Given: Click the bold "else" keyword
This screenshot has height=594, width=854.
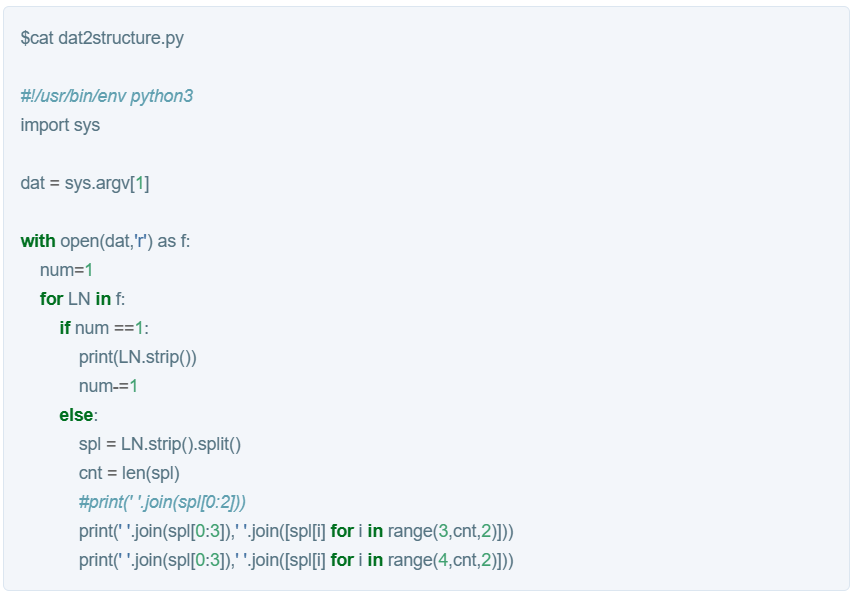Looking at the screenshot, I should [x=76, y=415].
